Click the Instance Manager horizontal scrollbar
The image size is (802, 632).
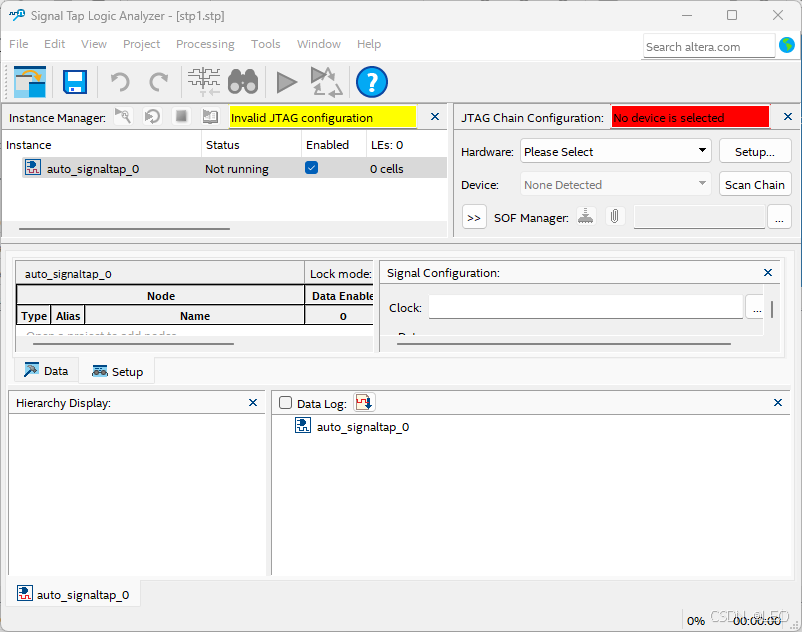tap(124, 229)
